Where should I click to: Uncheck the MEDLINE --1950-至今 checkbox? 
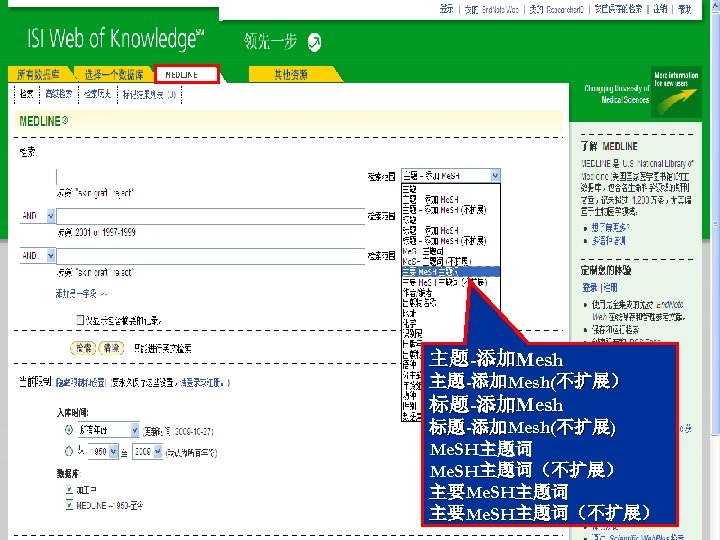[69, 505]
